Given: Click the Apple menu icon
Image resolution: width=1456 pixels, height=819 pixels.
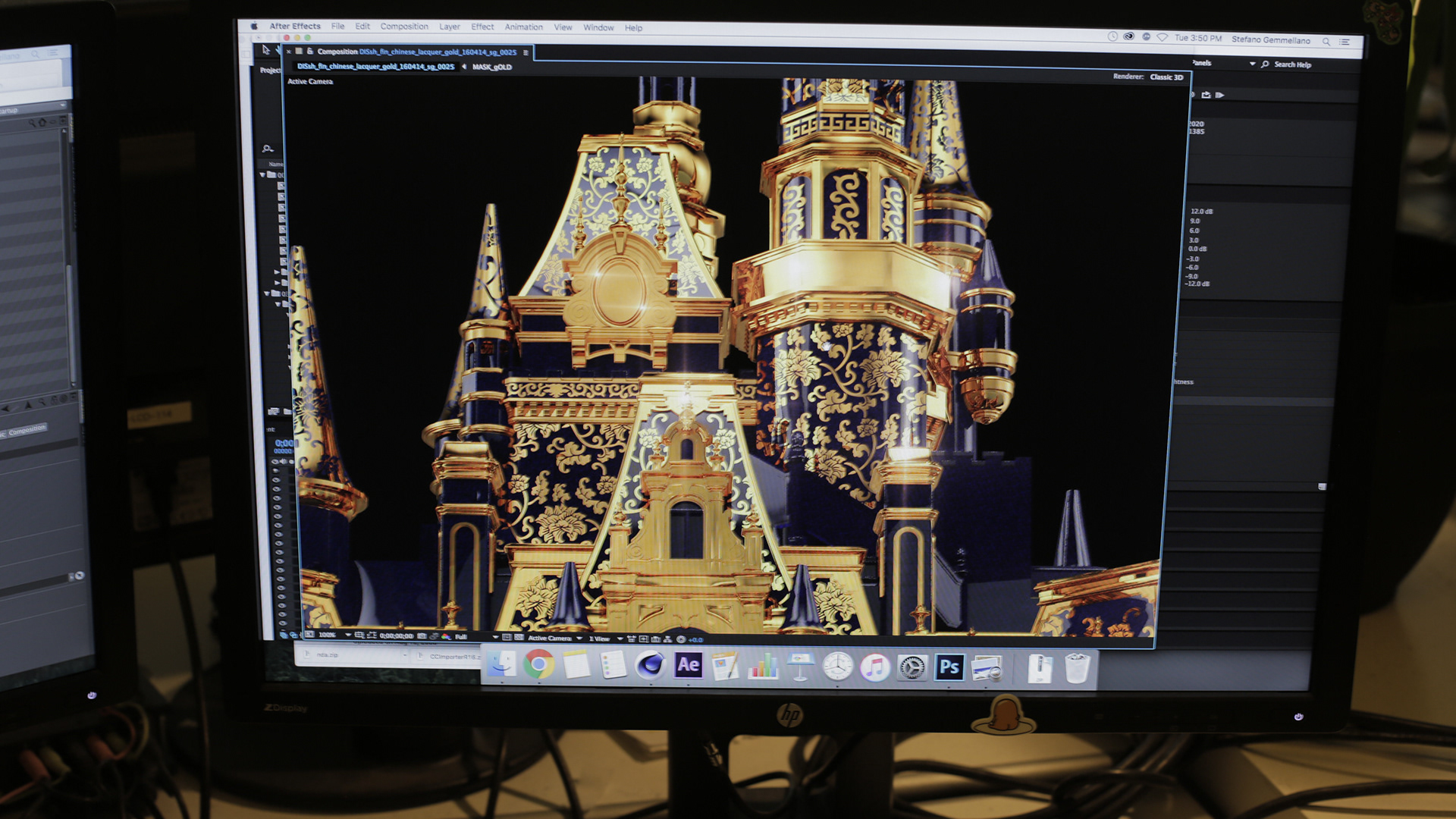Looking at the screenshot, I should (x=254, y=26).
